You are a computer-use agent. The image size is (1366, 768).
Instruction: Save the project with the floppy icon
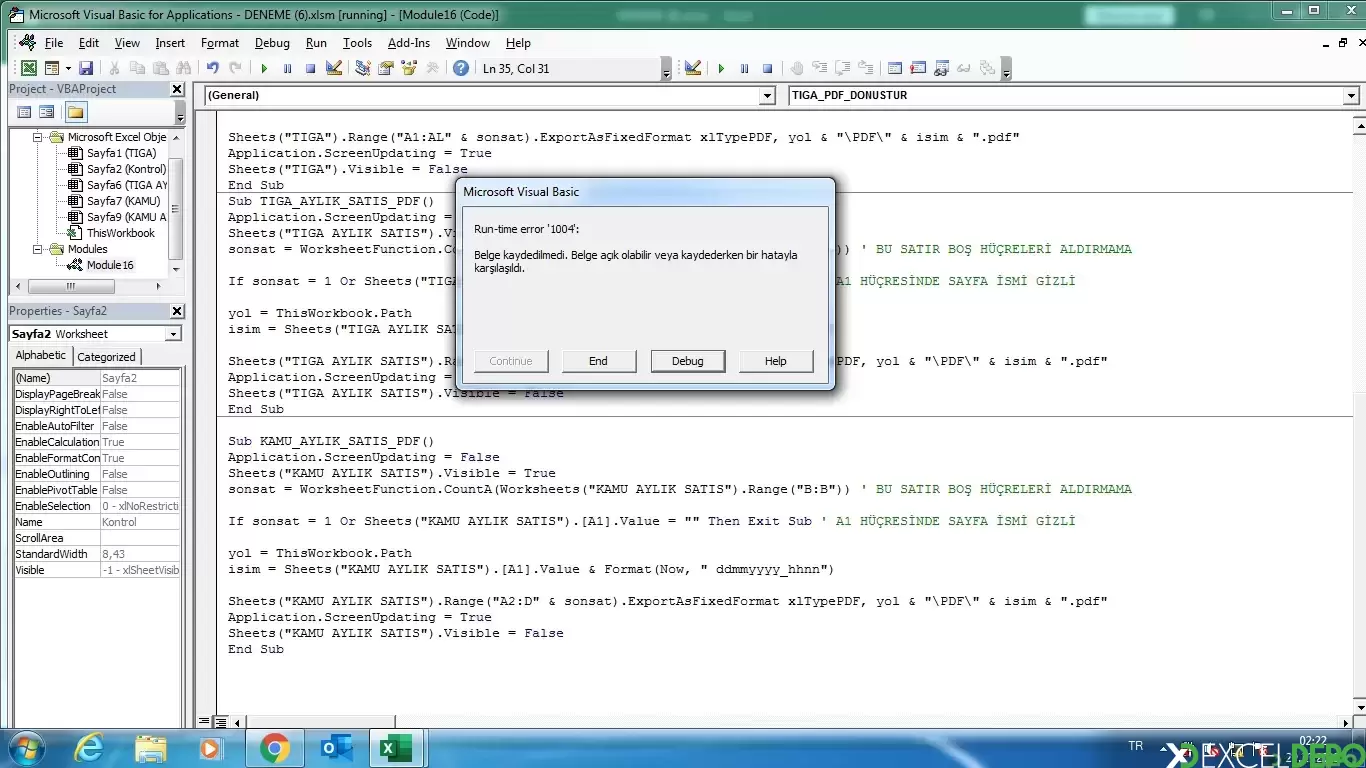86,68
